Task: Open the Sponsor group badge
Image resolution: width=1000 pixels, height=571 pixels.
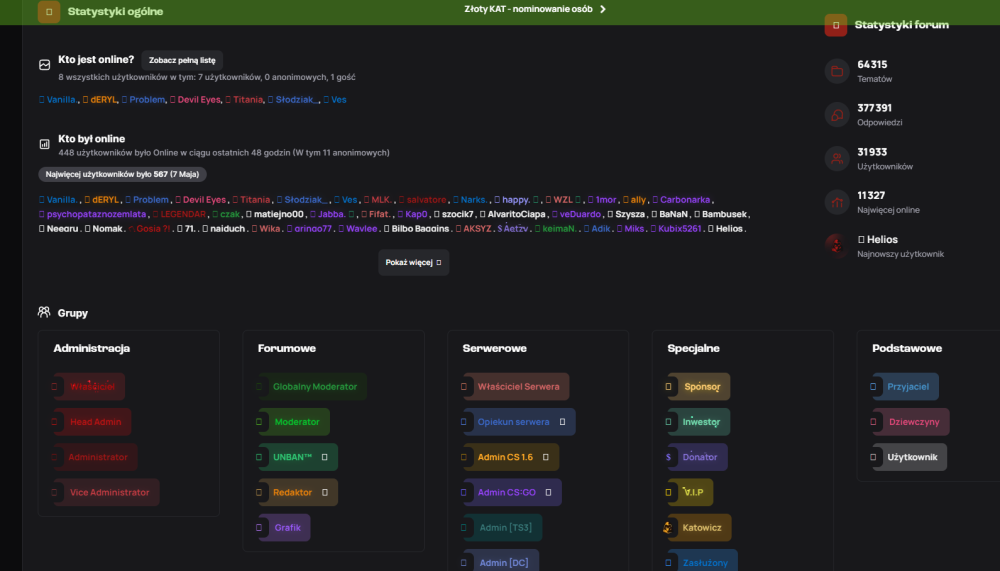Action: point(699,387)
